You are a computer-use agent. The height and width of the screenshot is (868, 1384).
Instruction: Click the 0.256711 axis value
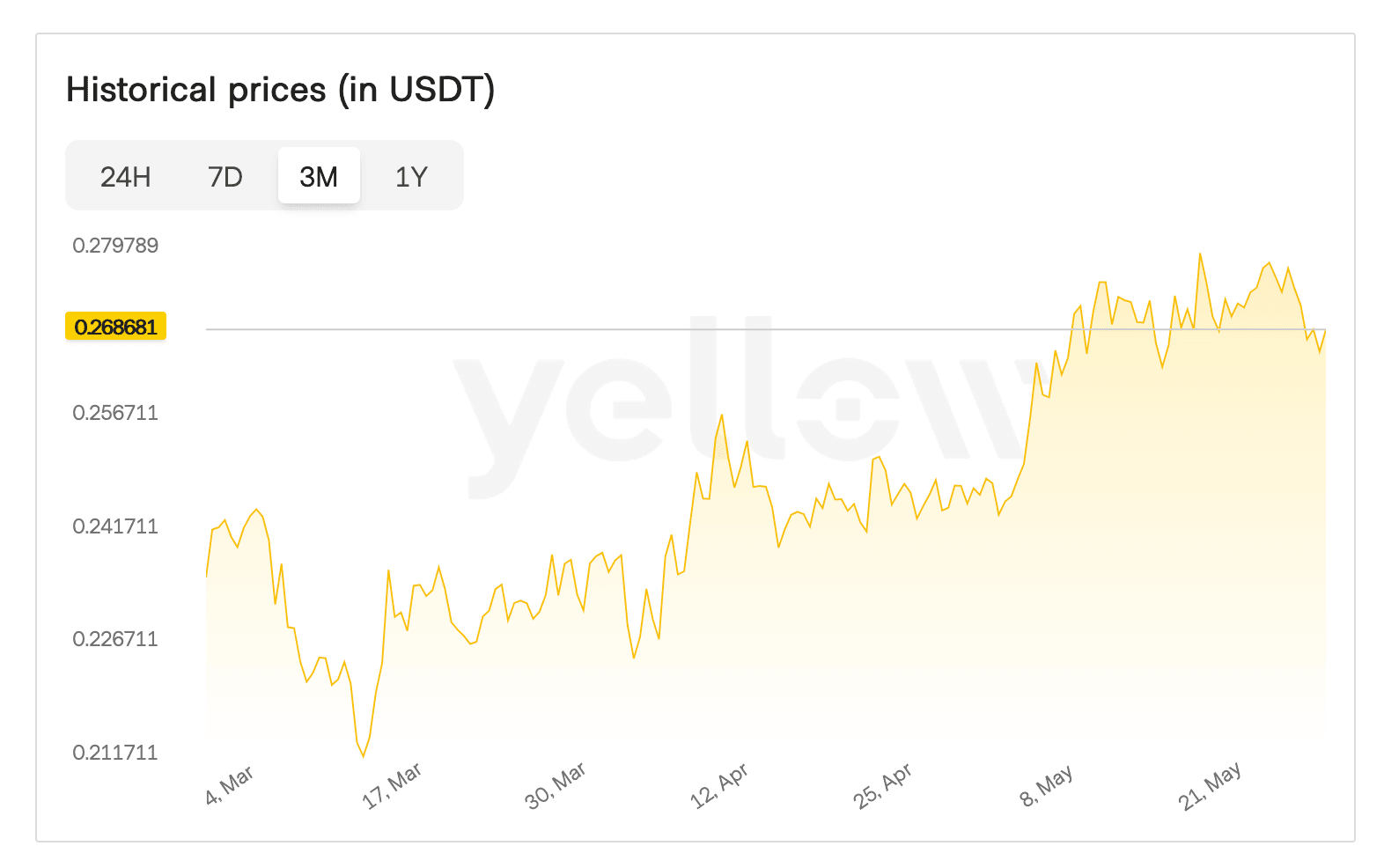pos(115,412)
